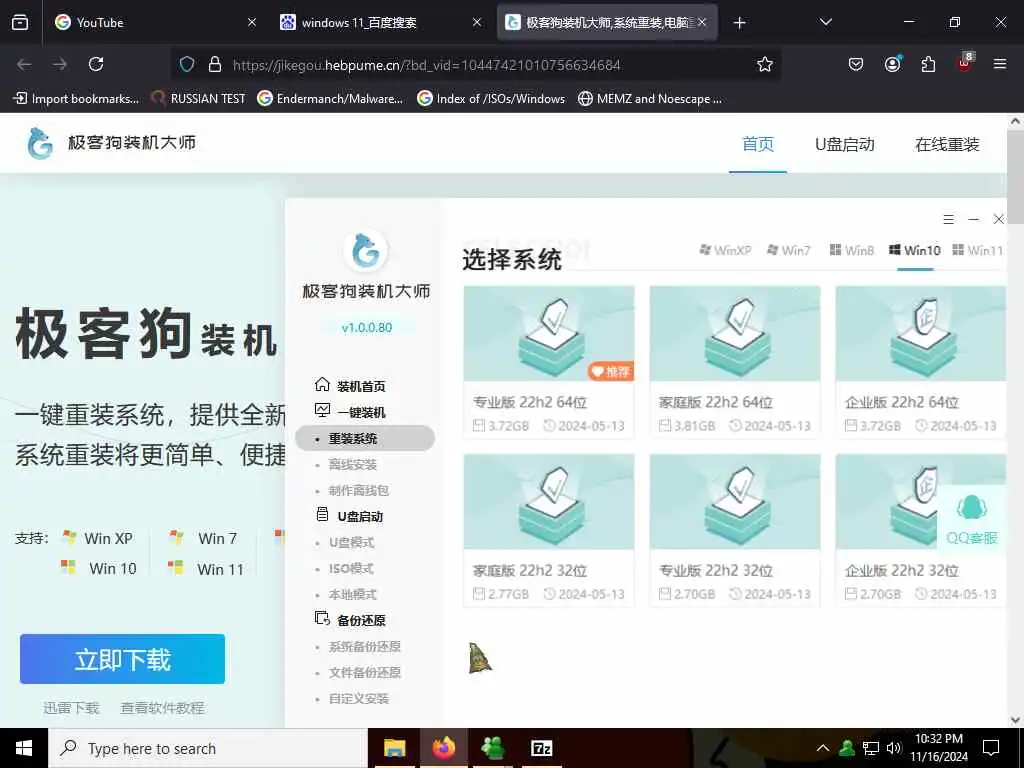Open the tracking protection shield icon
The height and width of the screenshot is (768, 1024).
pos(187,64)
